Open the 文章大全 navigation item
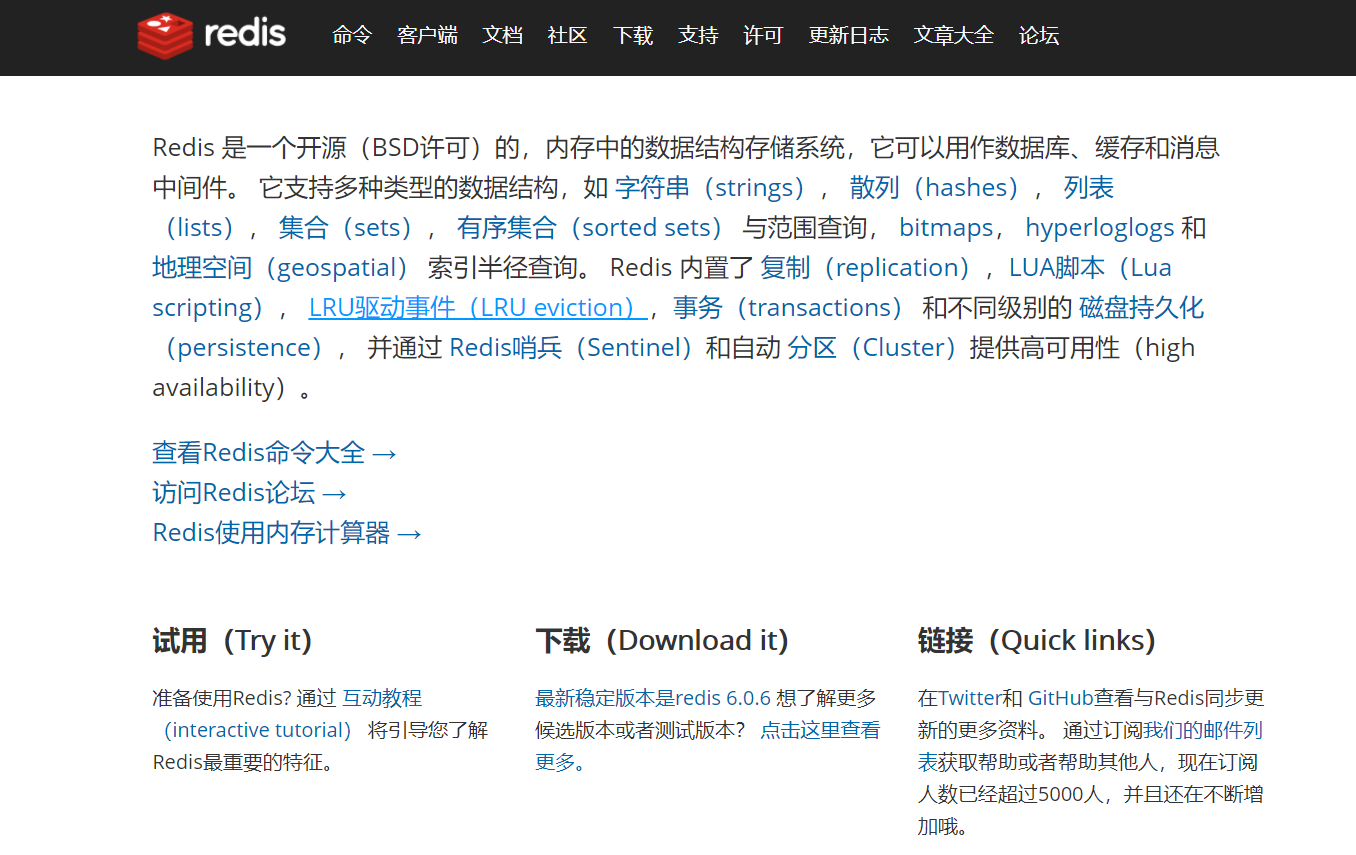The image size is (1356, 855). [x=954, y=35]
